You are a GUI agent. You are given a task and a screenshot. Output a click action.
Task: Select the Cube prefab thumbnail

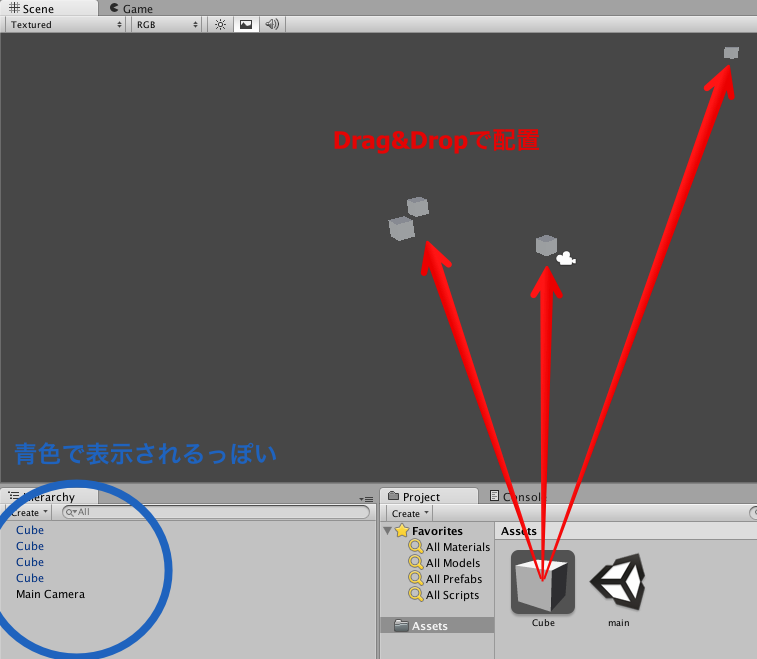(543, 582)
